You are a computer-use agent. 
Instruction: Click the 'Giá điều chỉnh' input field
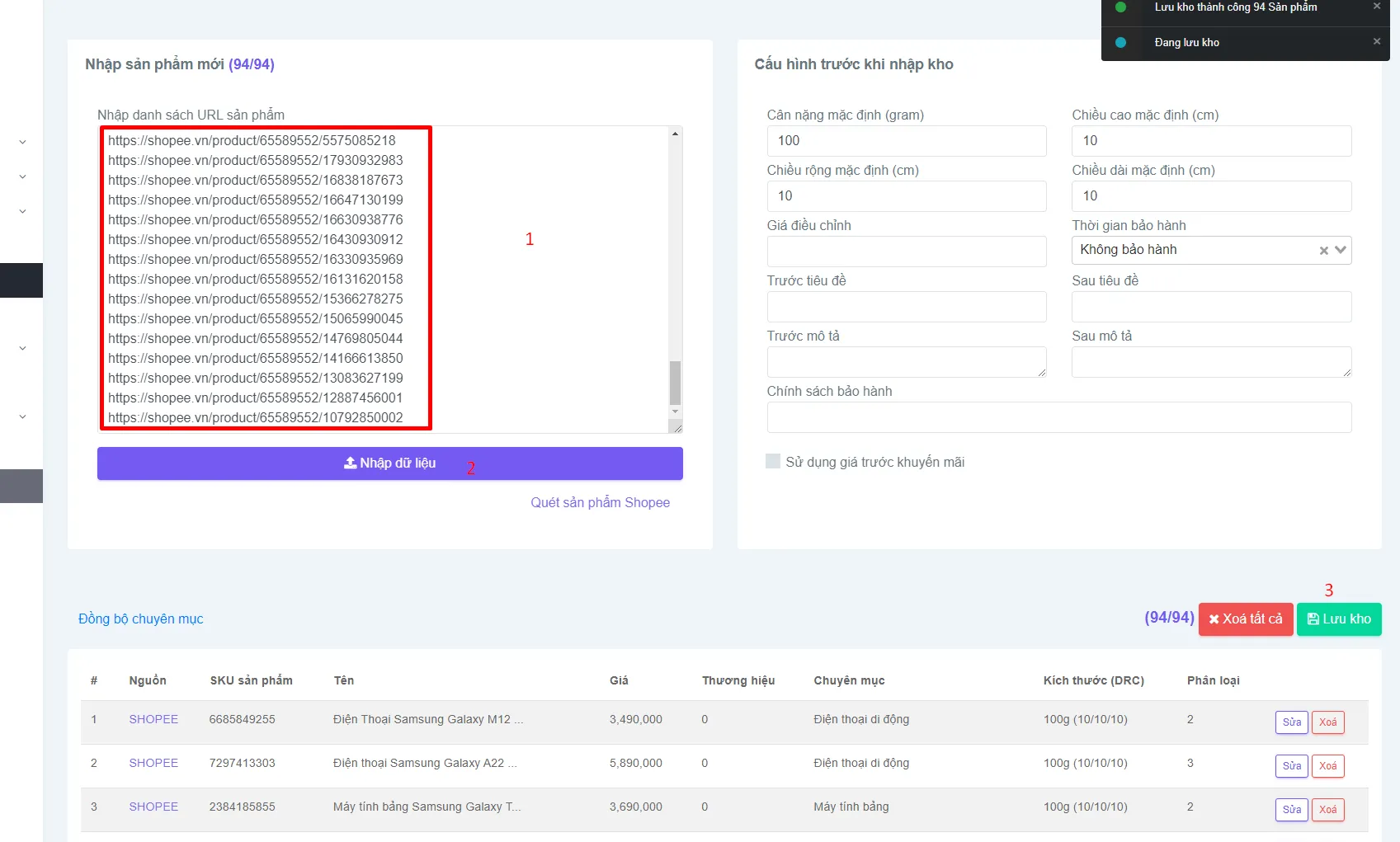pyautogui.click(x=907, y=252)
